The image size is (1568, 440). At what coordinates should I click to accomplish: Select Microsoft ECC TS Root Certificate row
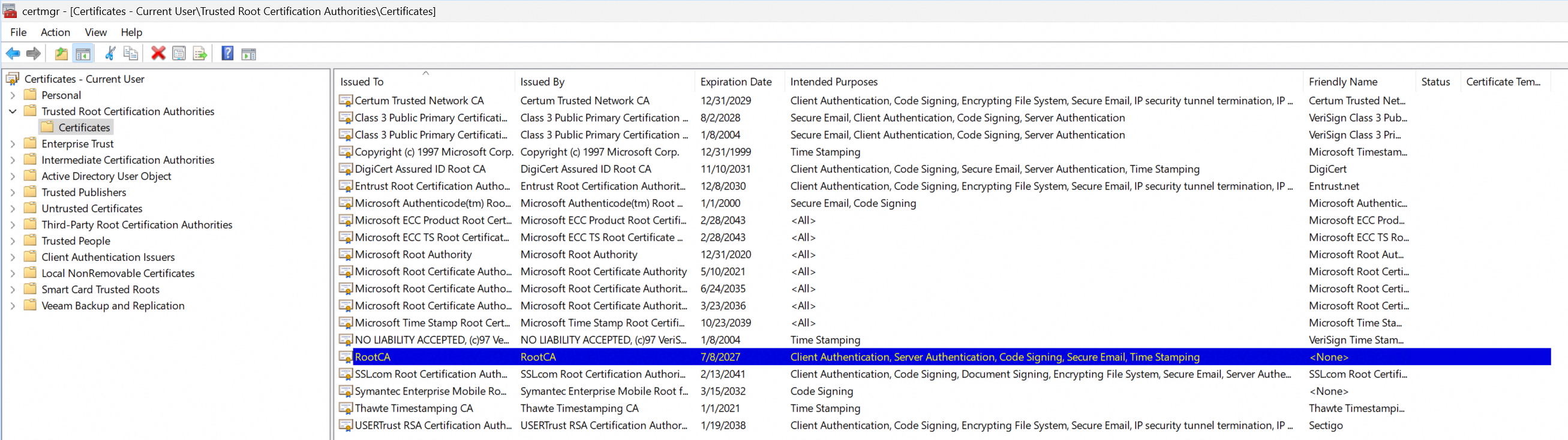[945, 237]
